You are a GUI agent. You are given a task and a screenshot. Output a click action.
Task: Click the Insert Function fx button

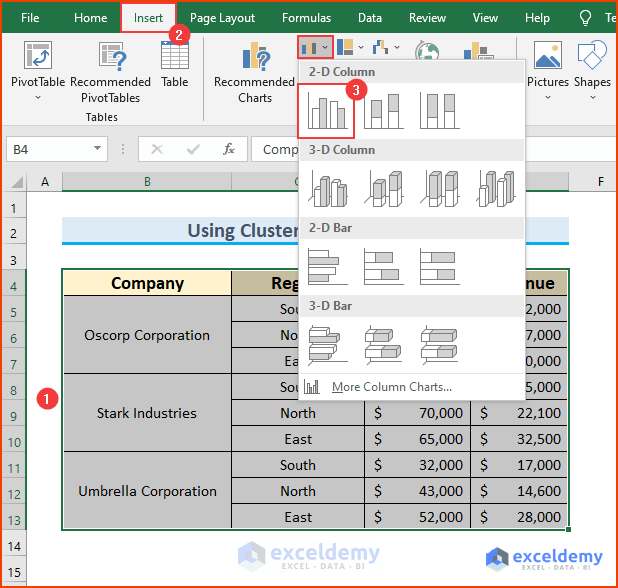coord(229,149)
